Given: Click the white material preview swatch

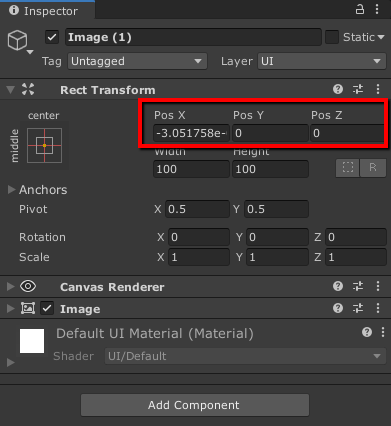Looking at the screenshot, I should [32, 341].
